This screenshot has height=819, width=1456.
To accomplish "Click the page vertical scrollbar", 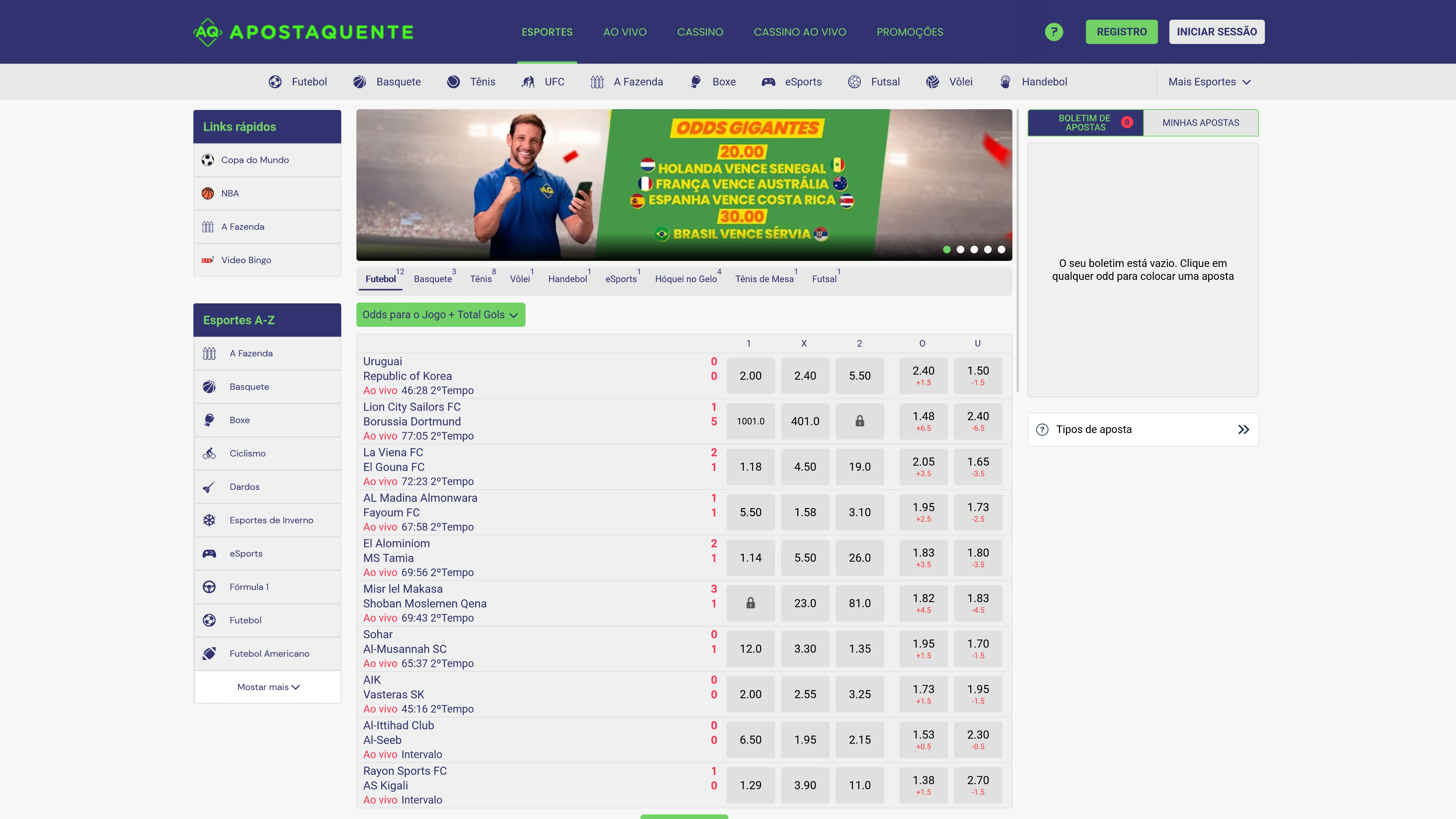I will click(1017, 251).
